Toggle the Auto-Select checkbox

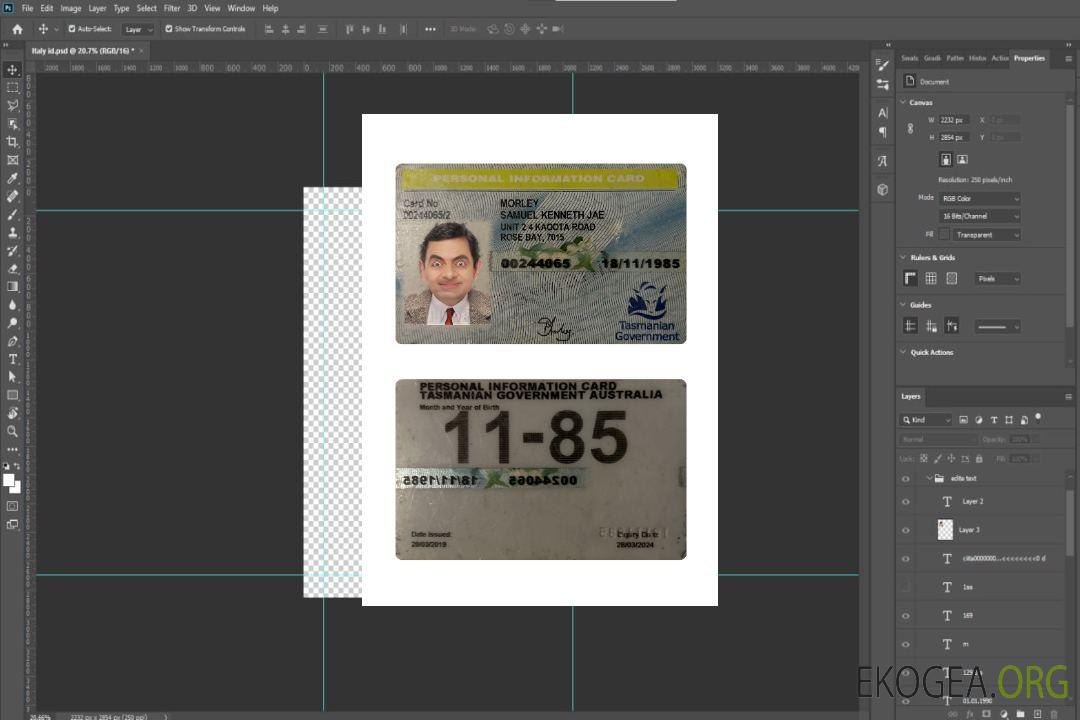click(x=72, y=29)
